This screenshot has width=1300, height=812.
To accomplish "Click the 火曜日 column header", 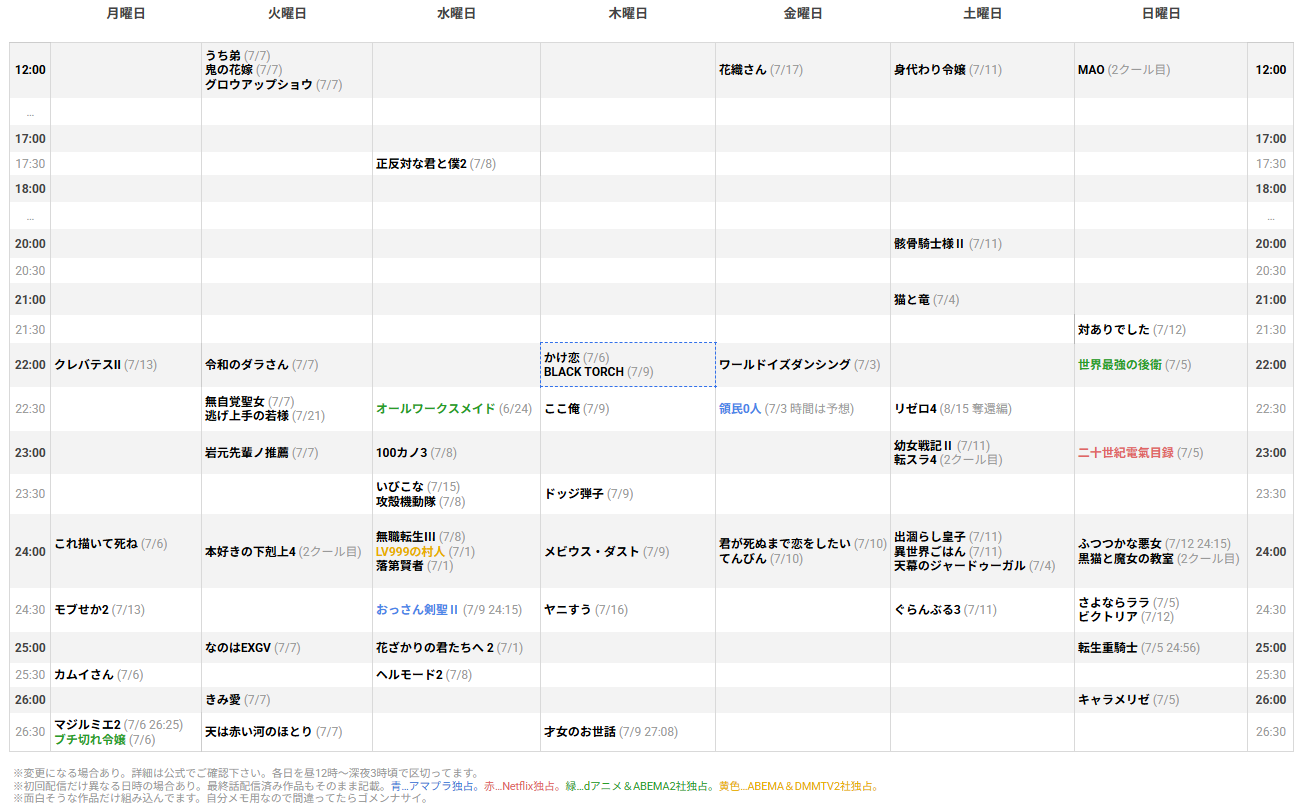I will [287, 14].
